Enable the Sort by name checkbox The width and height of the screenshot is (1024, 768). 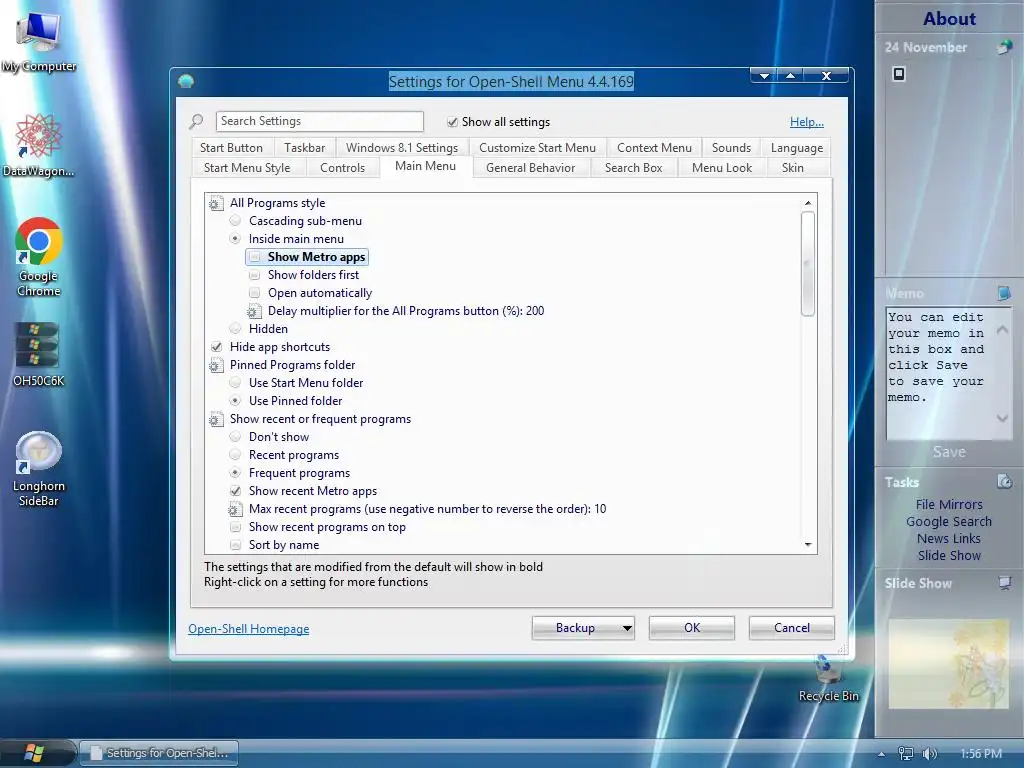(235, 545)
